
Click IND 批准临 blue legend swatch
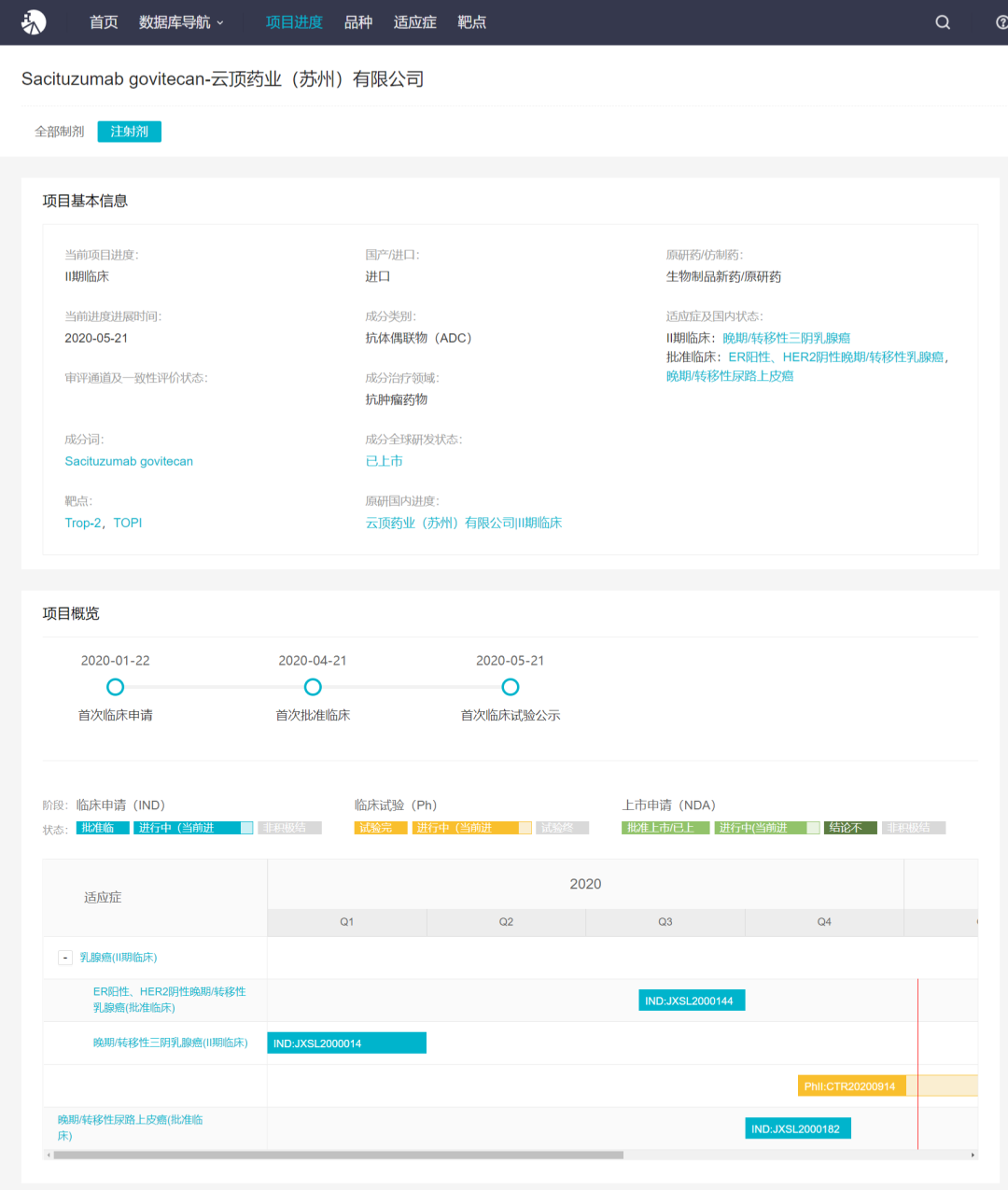click(103, 828)
